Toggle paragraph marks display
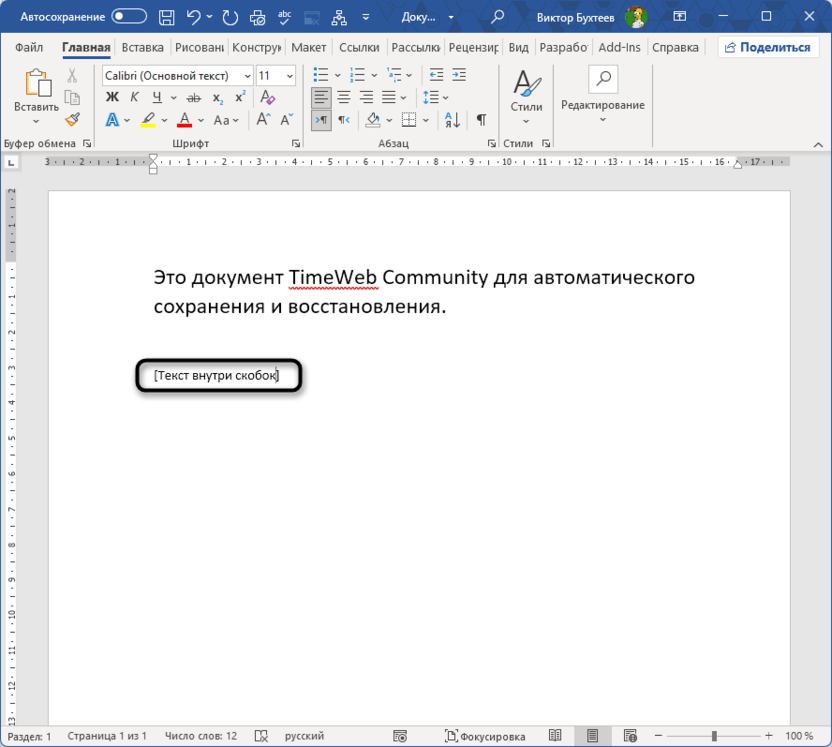Image resolution: width=832 pixels, height=747 pixels. point(481,120)
